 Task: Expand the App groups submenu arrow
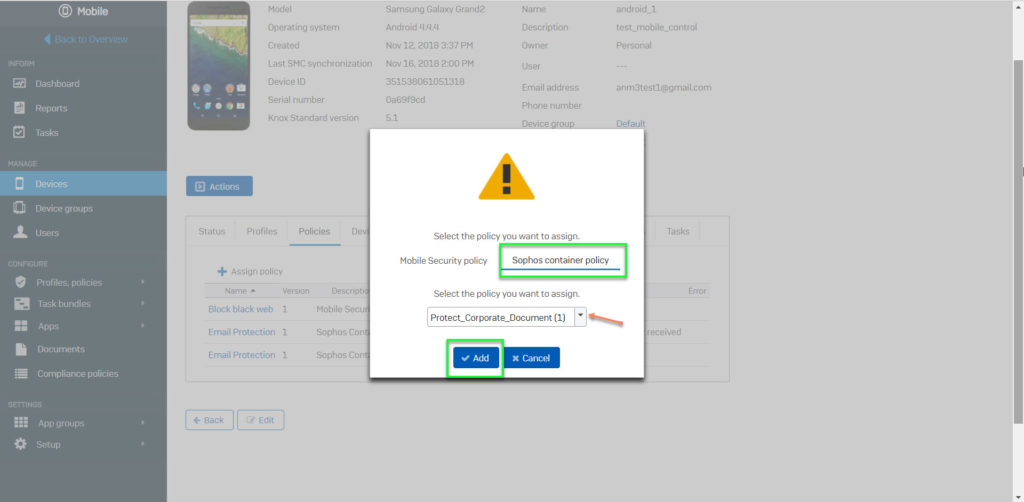pos(142,423)
